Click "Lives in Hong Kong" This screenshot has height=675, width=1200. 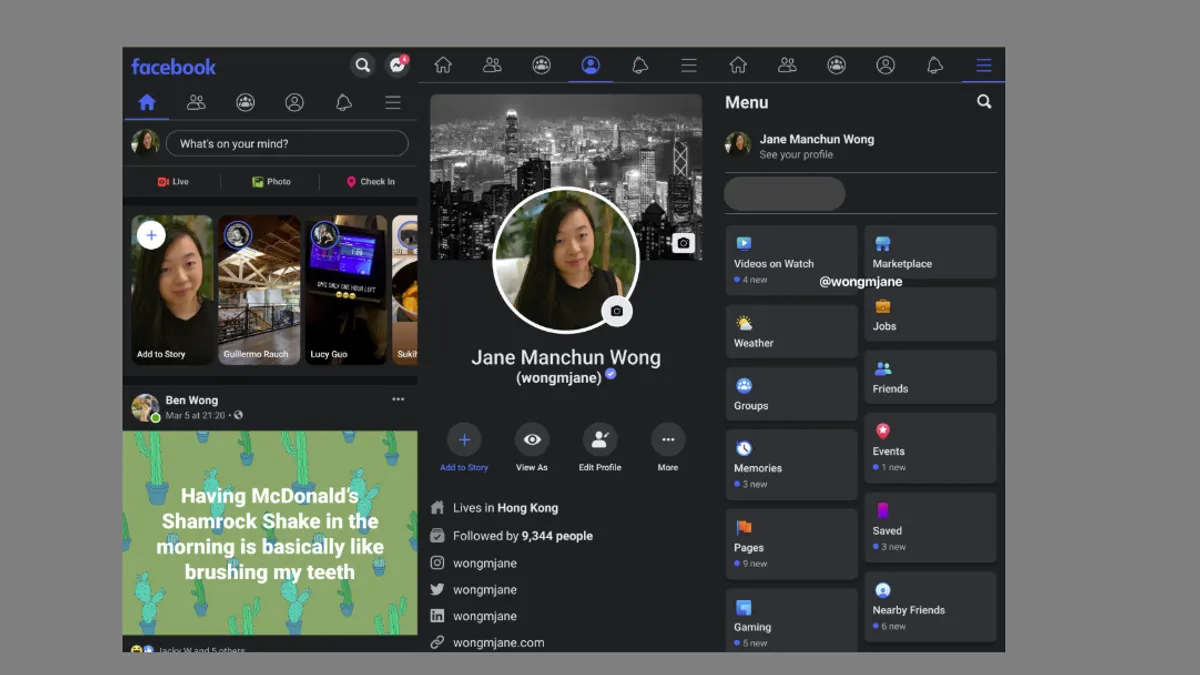495,508
